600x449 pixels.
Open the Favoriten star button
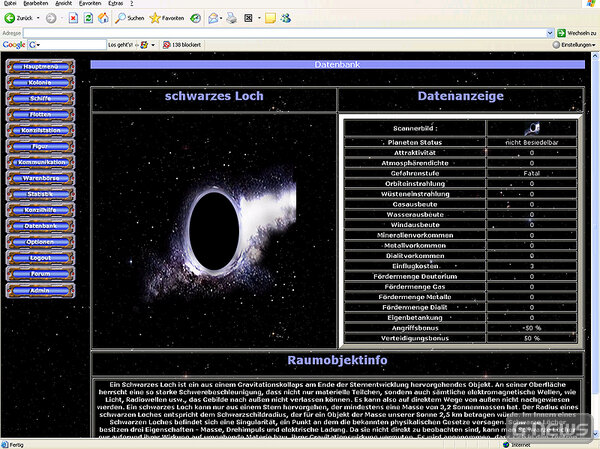166,18
